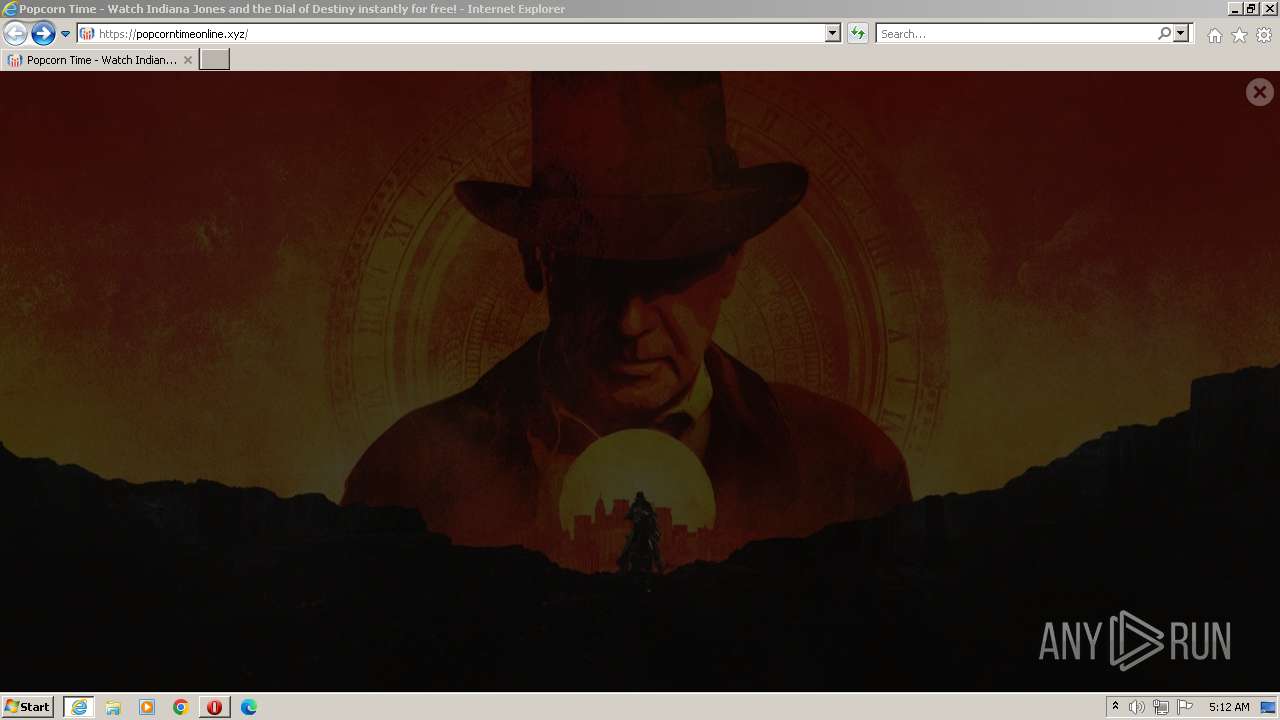1280x720 pixels.
Task: Open the recent pages dropdown arrow
Action: (65, 34)
